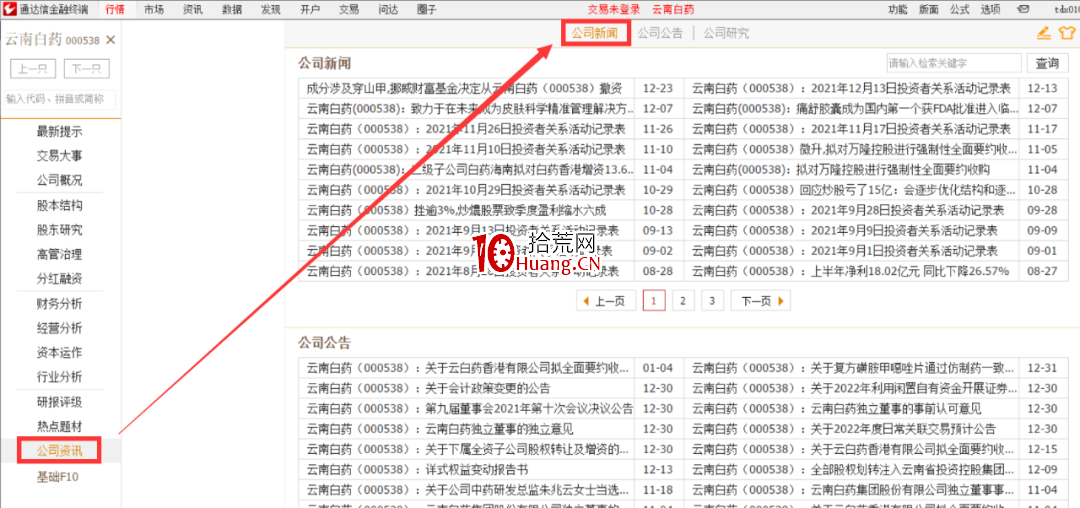
Task: Select 基础F10 in the sidebar
Action: [x=59, y=476]
